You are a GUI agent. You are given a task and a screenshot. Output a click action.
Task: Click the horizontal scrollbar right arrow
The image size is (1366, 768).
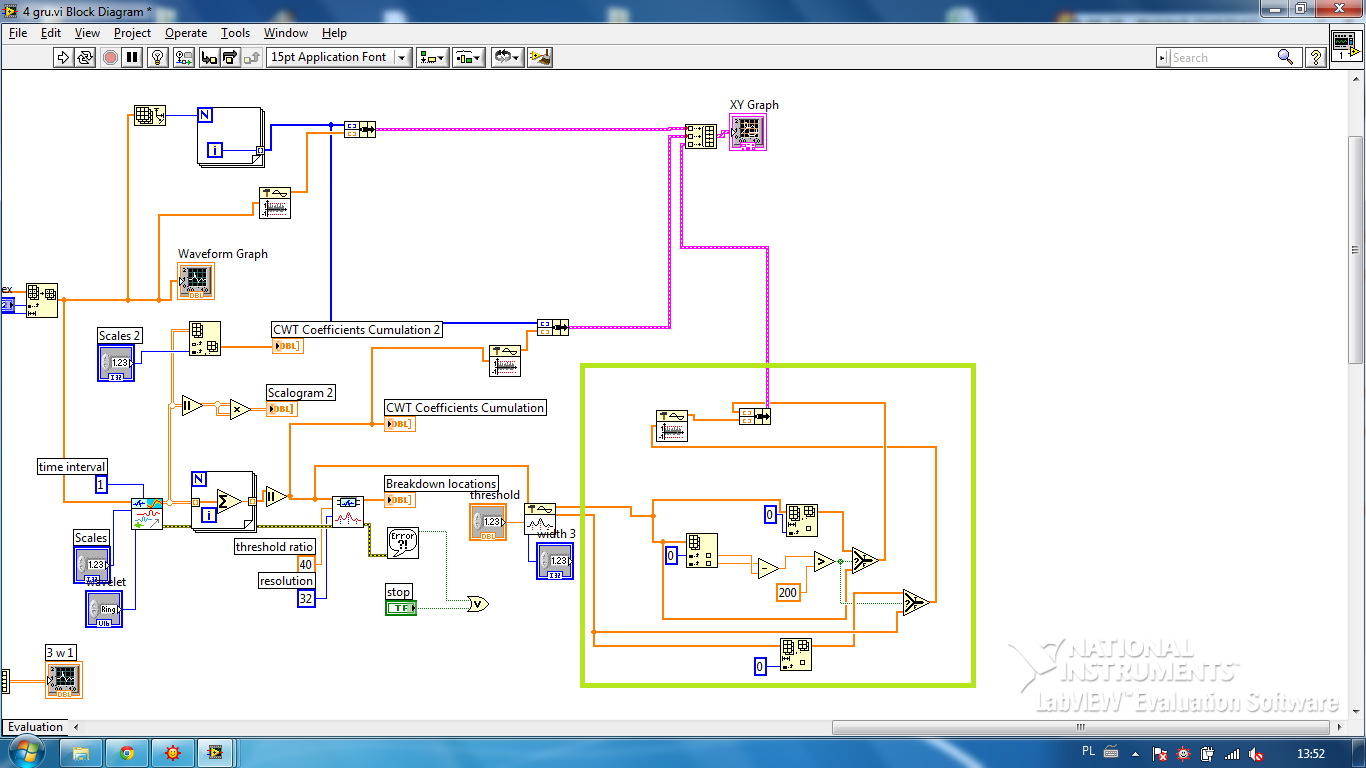click(1341, 727)
